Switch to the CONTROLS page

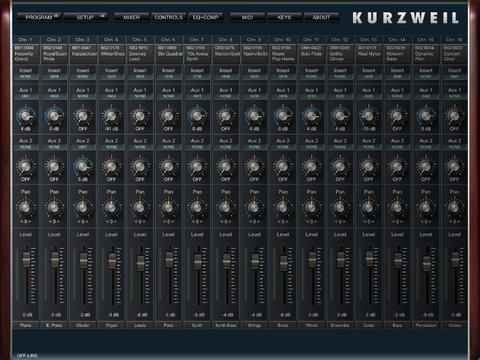click(x=169, y=17)
